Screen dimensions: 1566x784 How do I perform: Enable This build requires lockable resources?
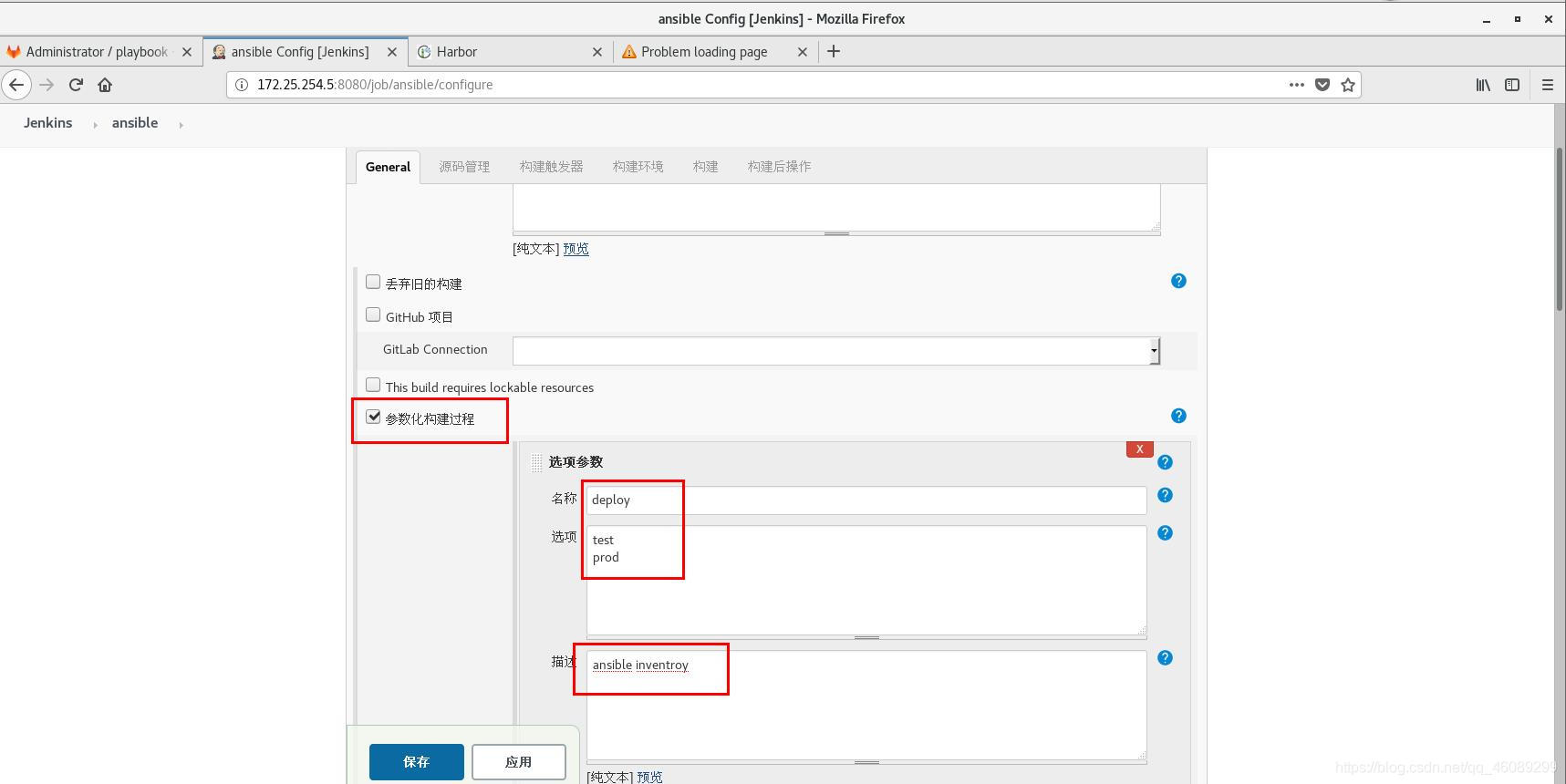pyautogui.click(x=373, y=385)
